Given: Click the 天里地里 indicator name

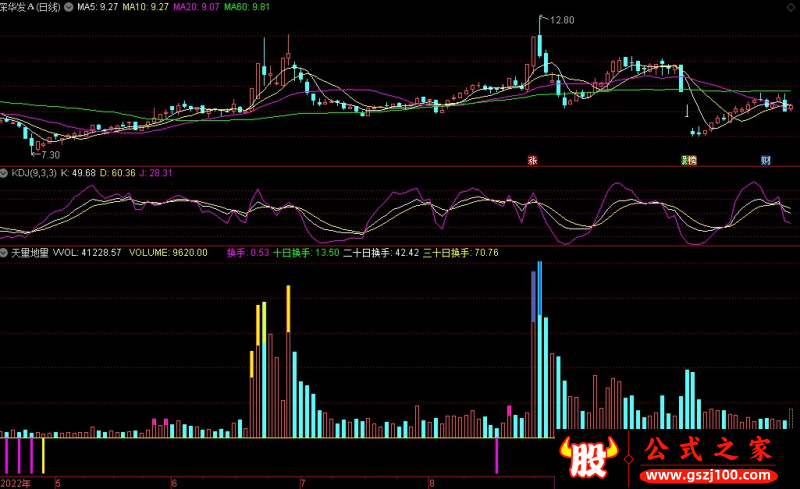Looking at the screenshot, I should [x=30, y=253].
